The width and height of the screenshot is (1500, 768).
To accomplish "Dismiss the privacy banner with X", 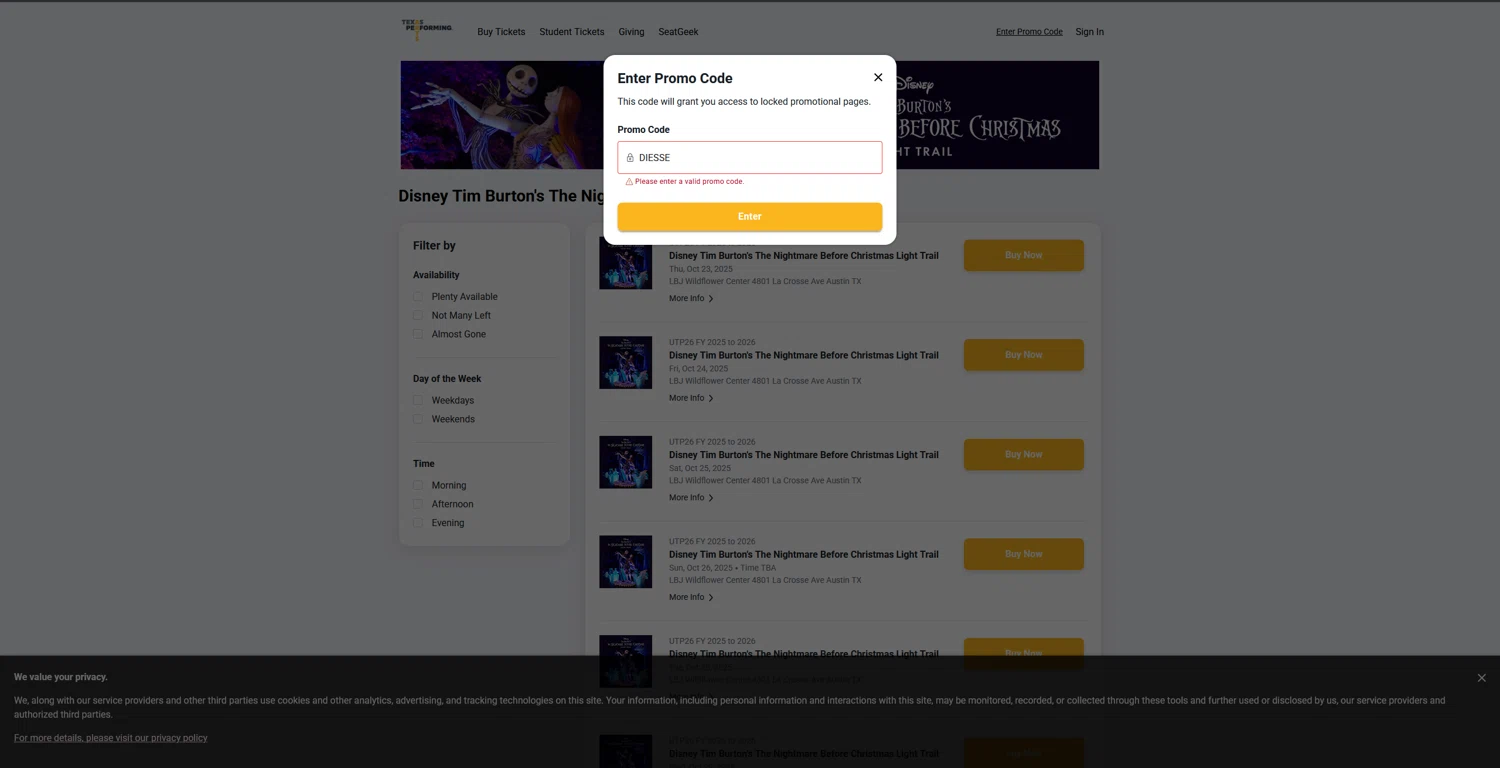I will (x=1481, y=678).
